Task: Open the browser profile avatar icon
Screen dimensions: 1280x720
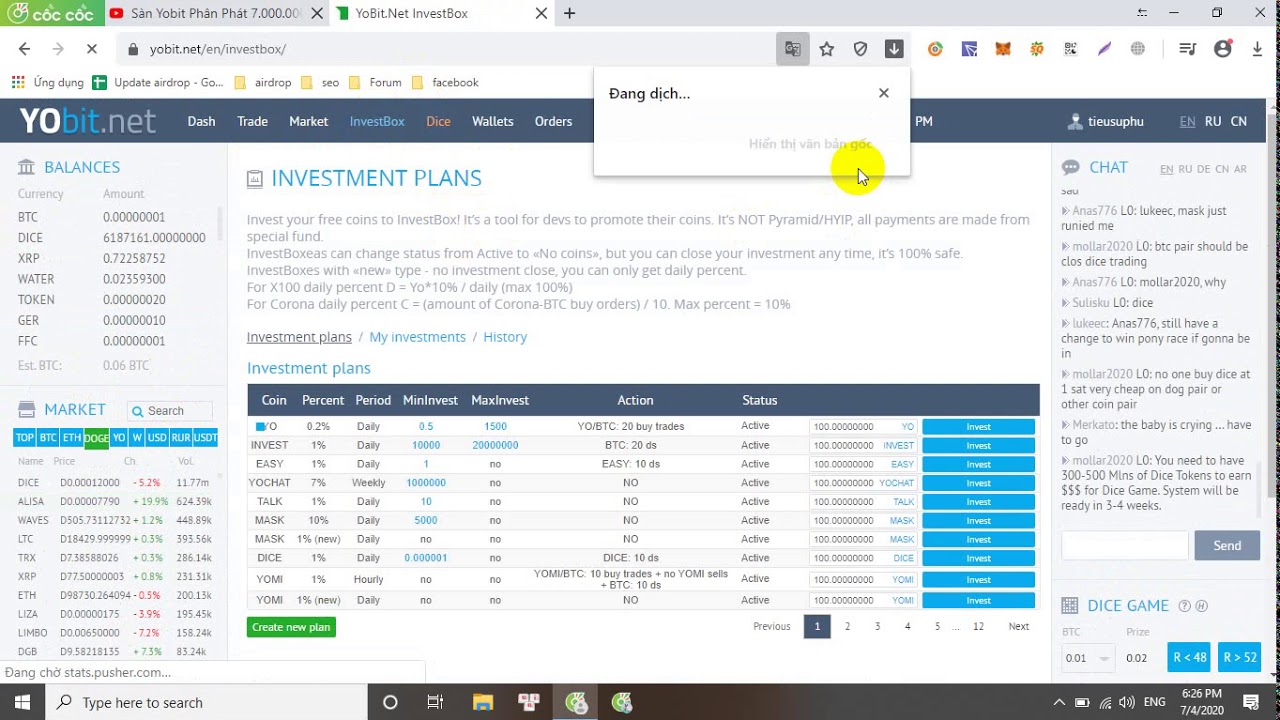Action: (1222, 49)
